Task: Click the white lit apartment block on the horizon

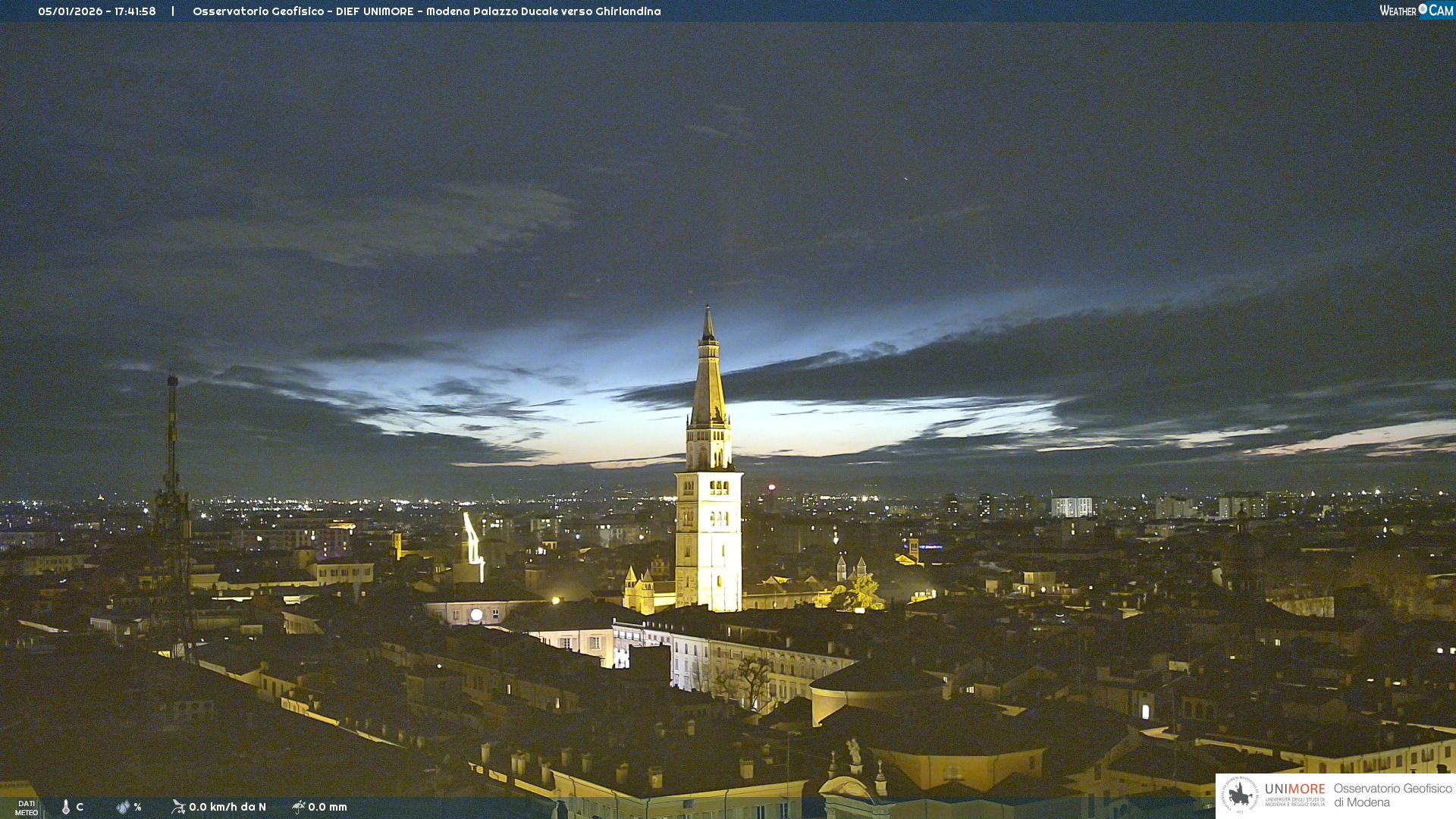Action: pyautogui.click(x=1072, y=507)
